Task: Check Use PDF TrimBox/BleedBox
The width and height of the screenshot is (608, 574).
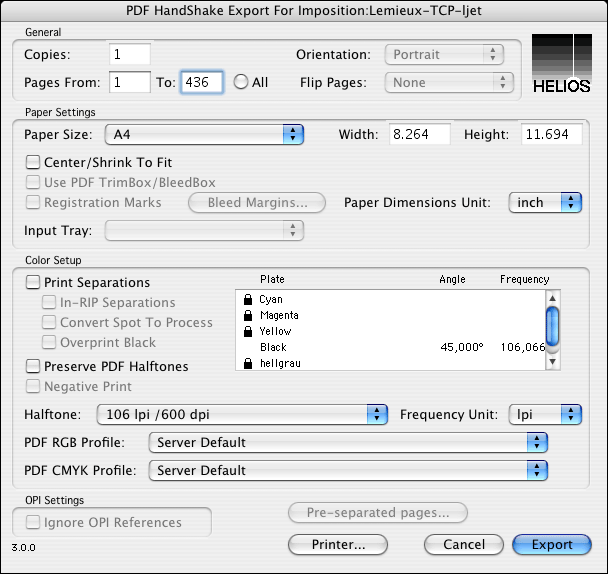Action: (x=33, y=182)
